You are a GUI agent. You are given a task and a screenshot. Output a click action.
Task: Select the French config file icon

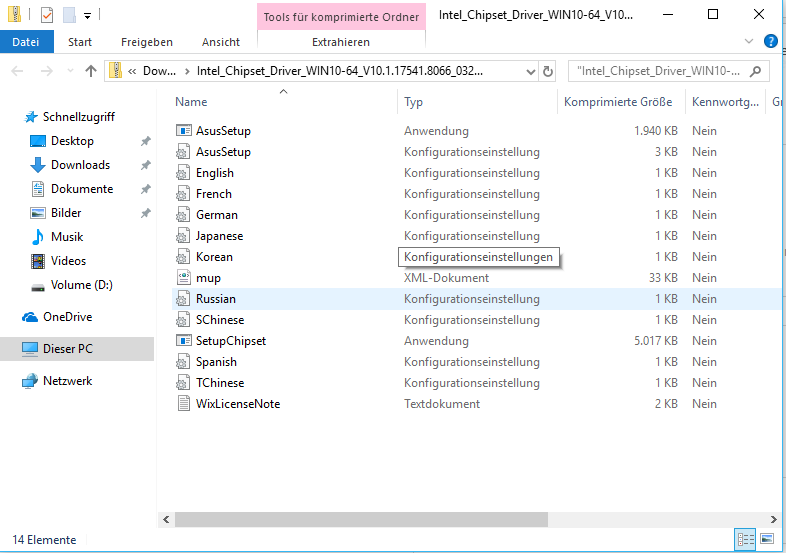183,194
